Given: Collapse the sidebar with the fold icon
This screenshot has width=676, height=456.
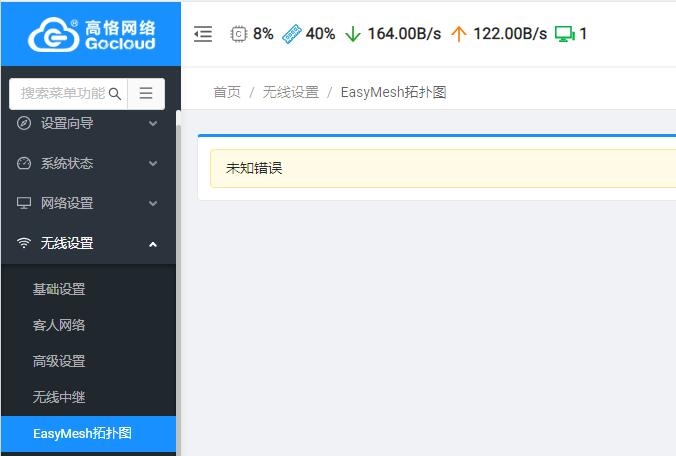Looking at the screenshot, I should [x=203, y=34].
